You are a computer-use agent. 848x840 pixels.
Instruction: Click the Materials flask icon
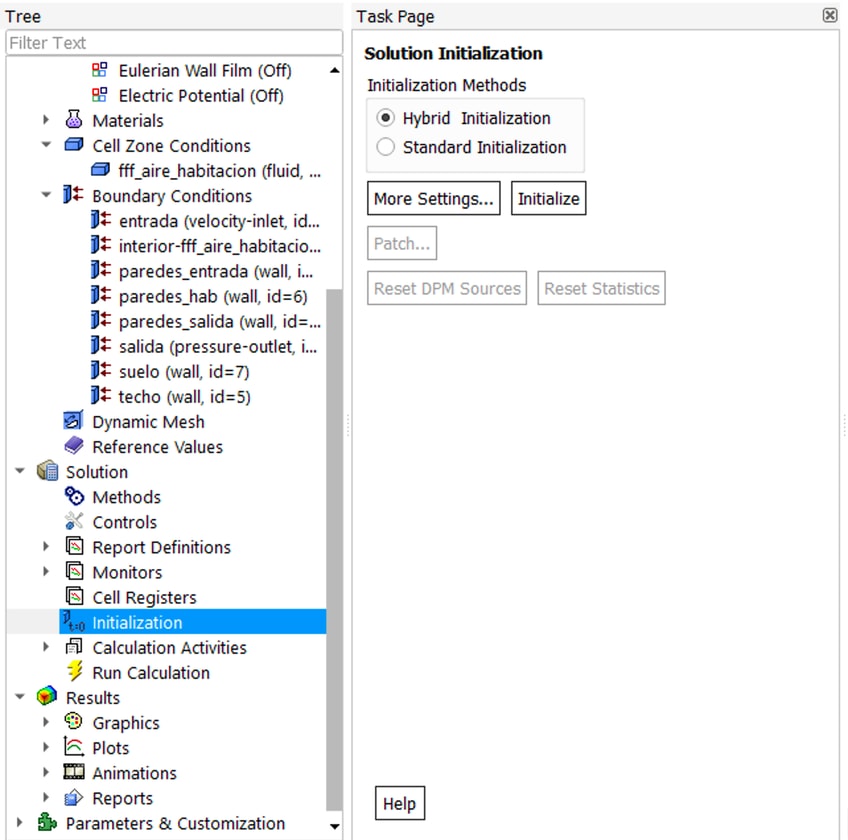coord(74,120)
